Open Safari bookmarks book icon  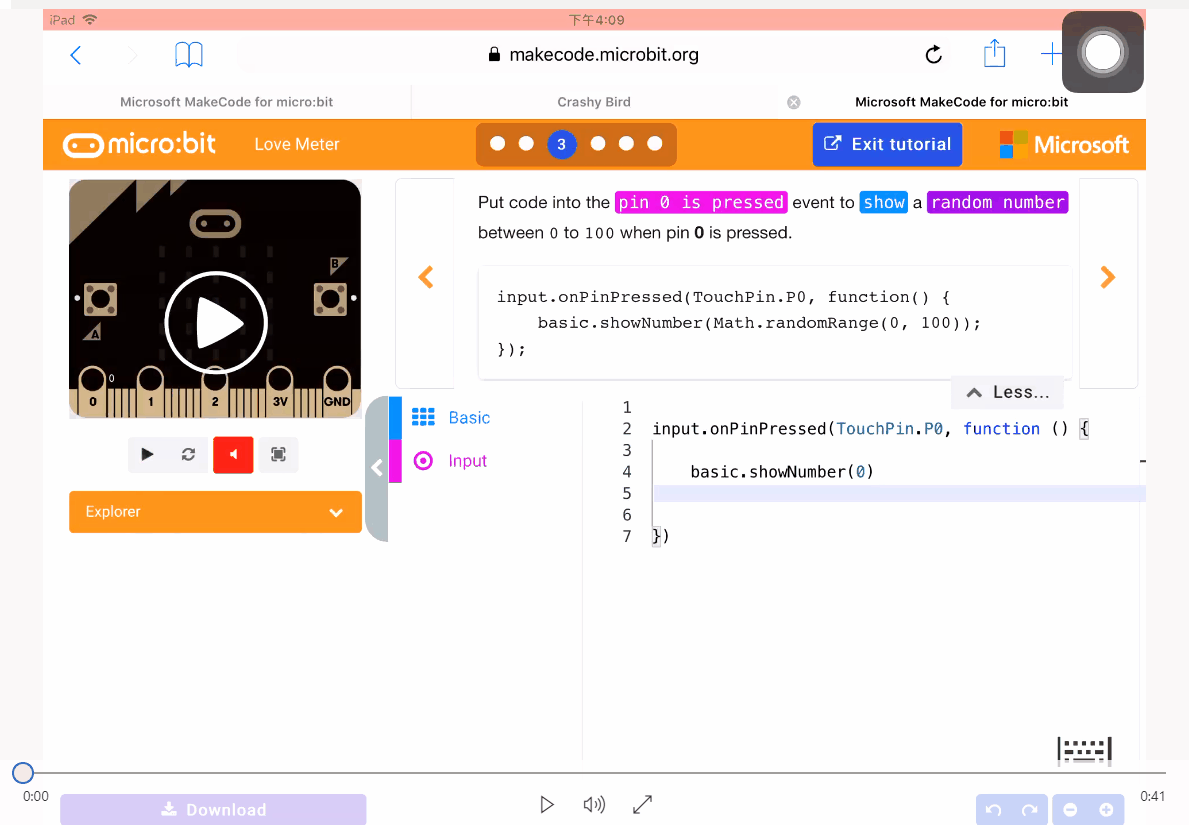click(x=189, y=55)
